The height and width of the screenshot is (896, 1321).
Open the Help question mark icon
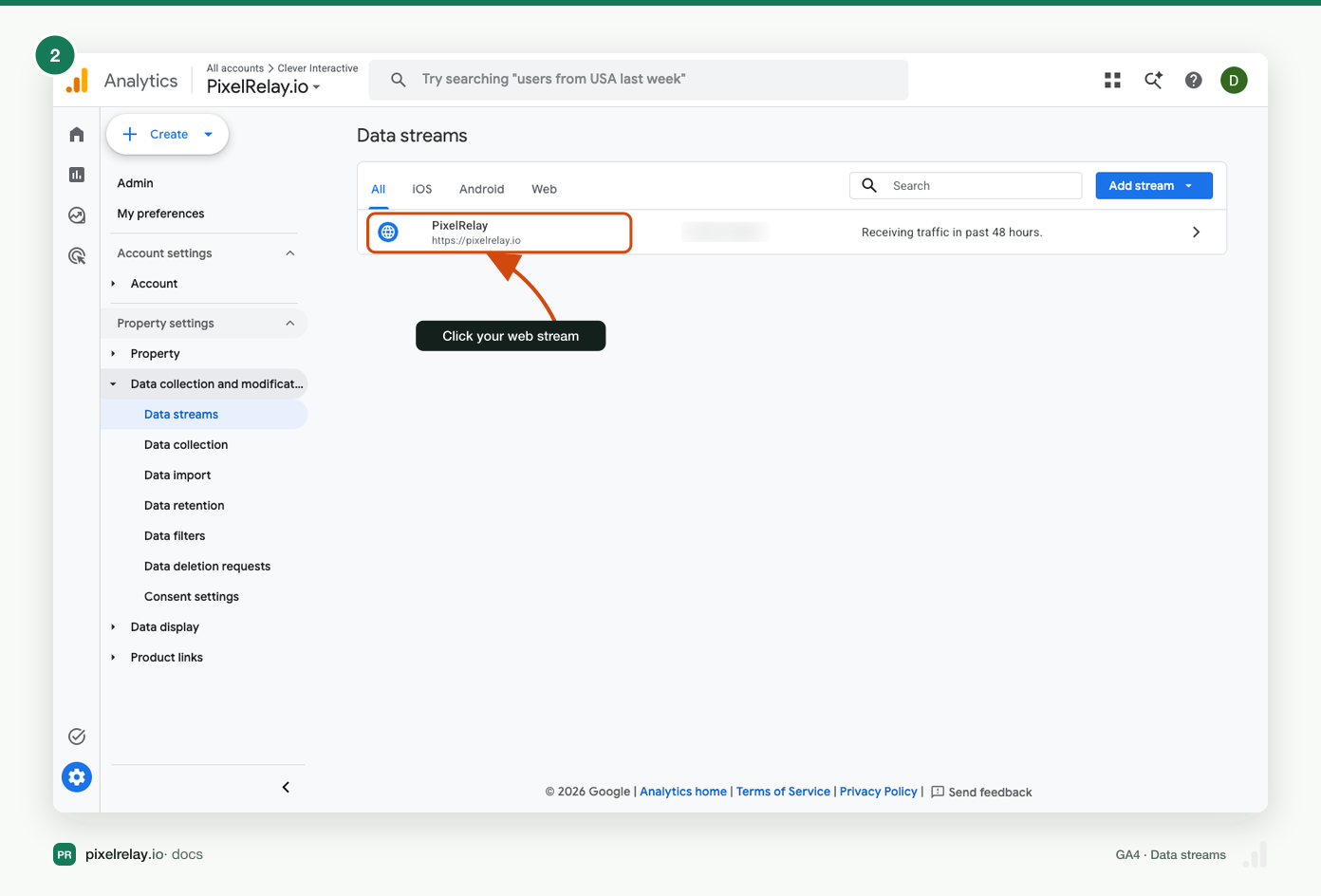[1194, 81]
